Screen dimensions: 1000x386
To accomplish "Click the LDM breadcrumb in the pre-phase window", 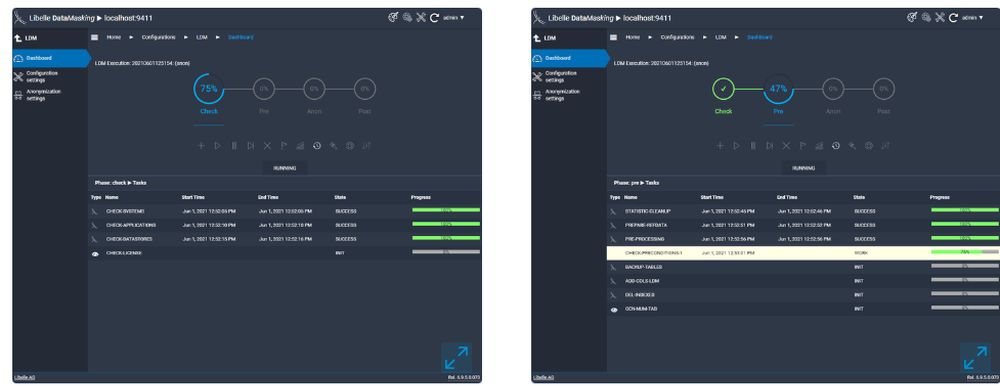I will coord(721,37).
